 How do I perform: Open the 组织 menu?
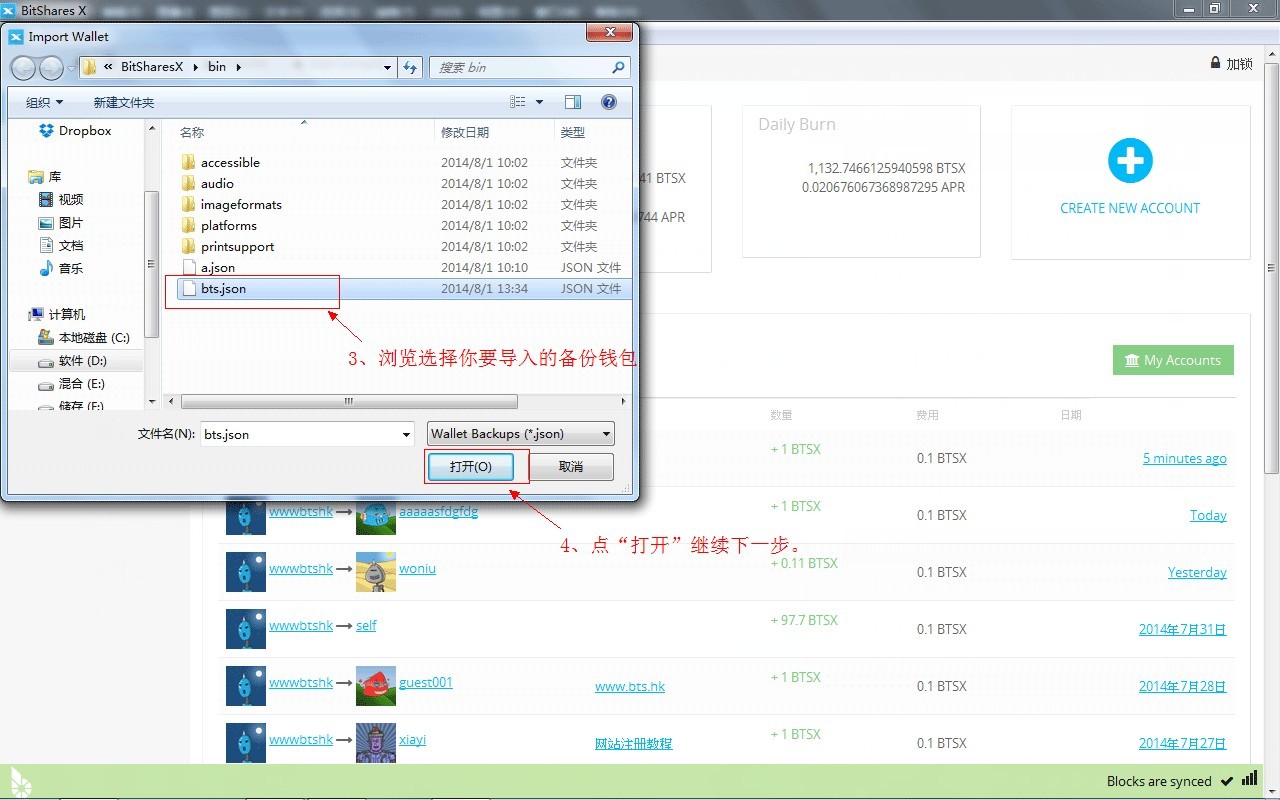(x=44, y=103)
